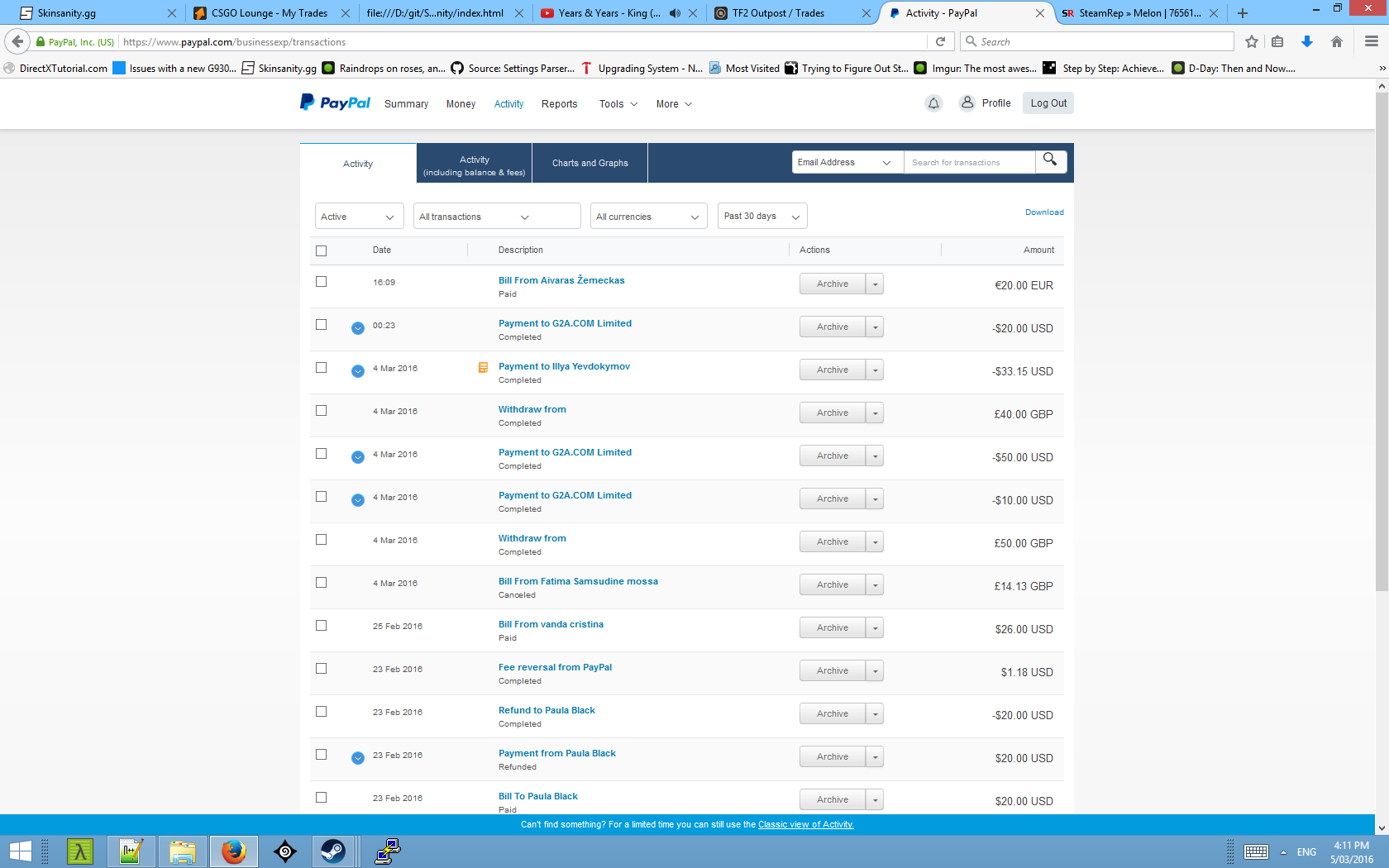Tick the select-all checkbox in table header
This screenshot has width=1389, height=868.
point(322,250)
